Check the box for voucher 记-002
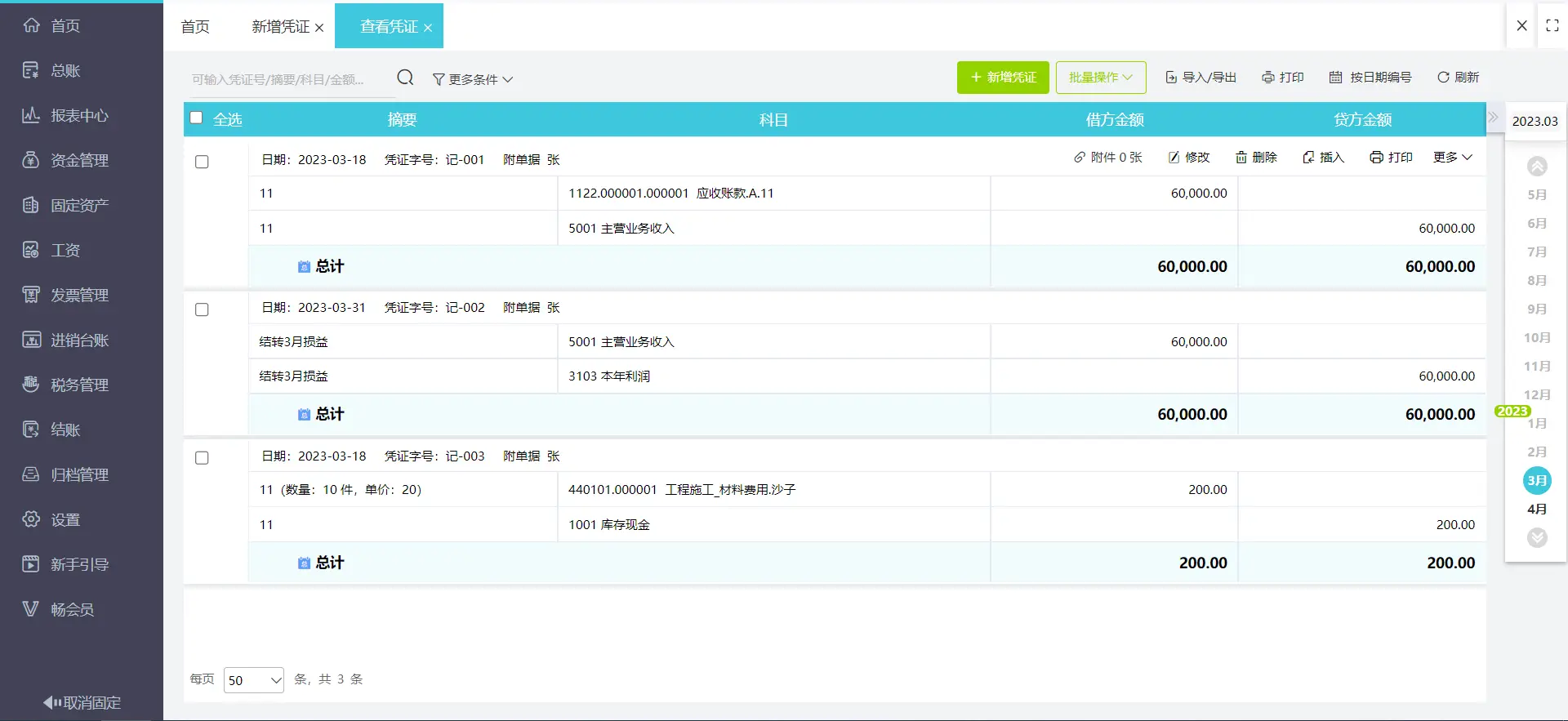The width and height of the screenshot is (1568, 721). point(202,309)
